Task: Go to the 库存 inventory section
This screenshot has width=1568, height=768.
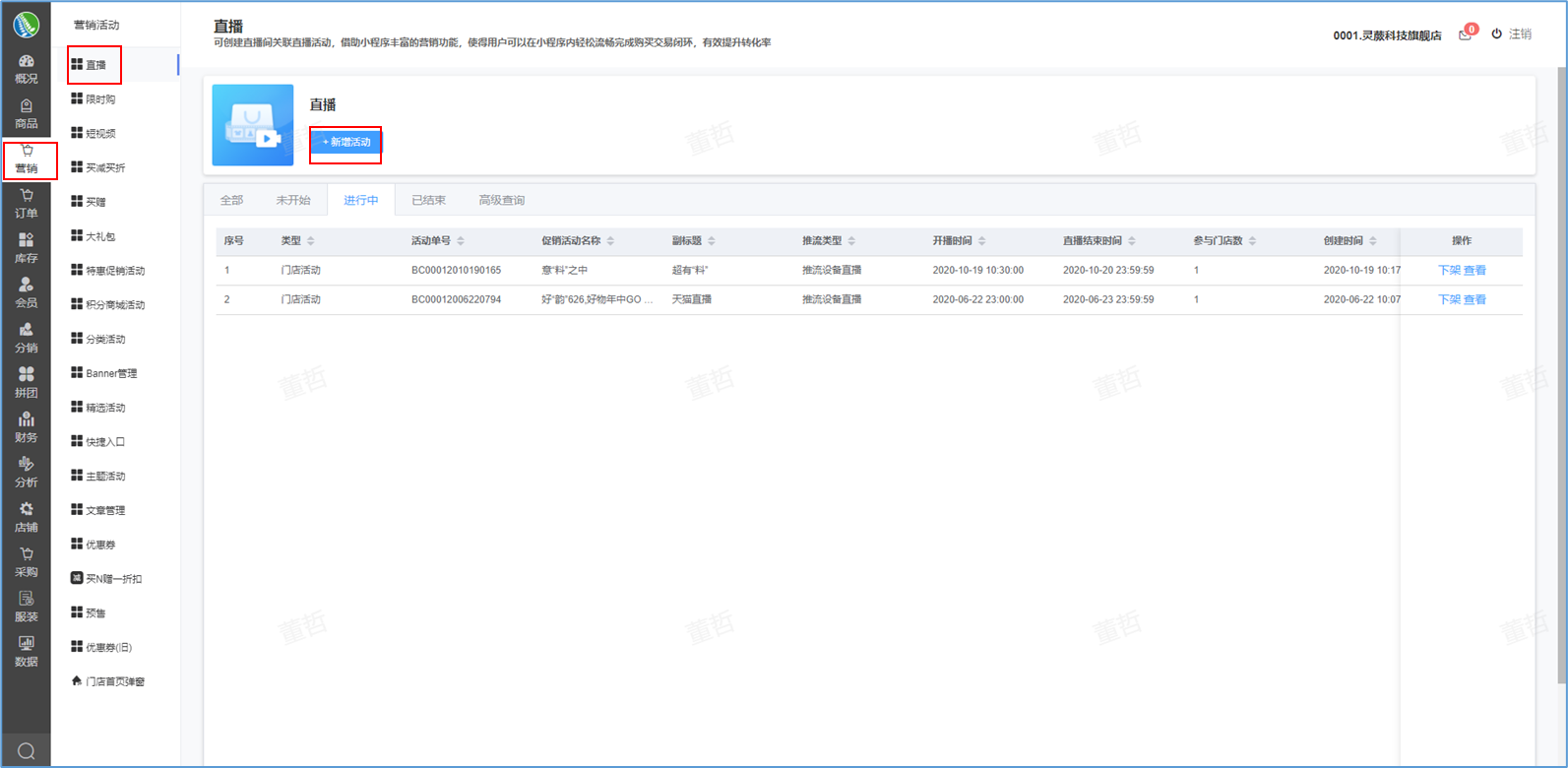Action: [x=27, y=249]
